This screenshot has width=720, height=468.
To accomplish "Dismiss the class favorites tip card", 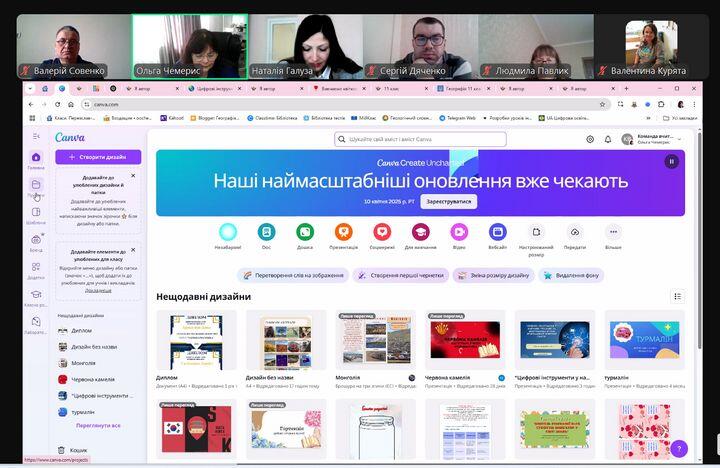I will [x=133, y=250].
